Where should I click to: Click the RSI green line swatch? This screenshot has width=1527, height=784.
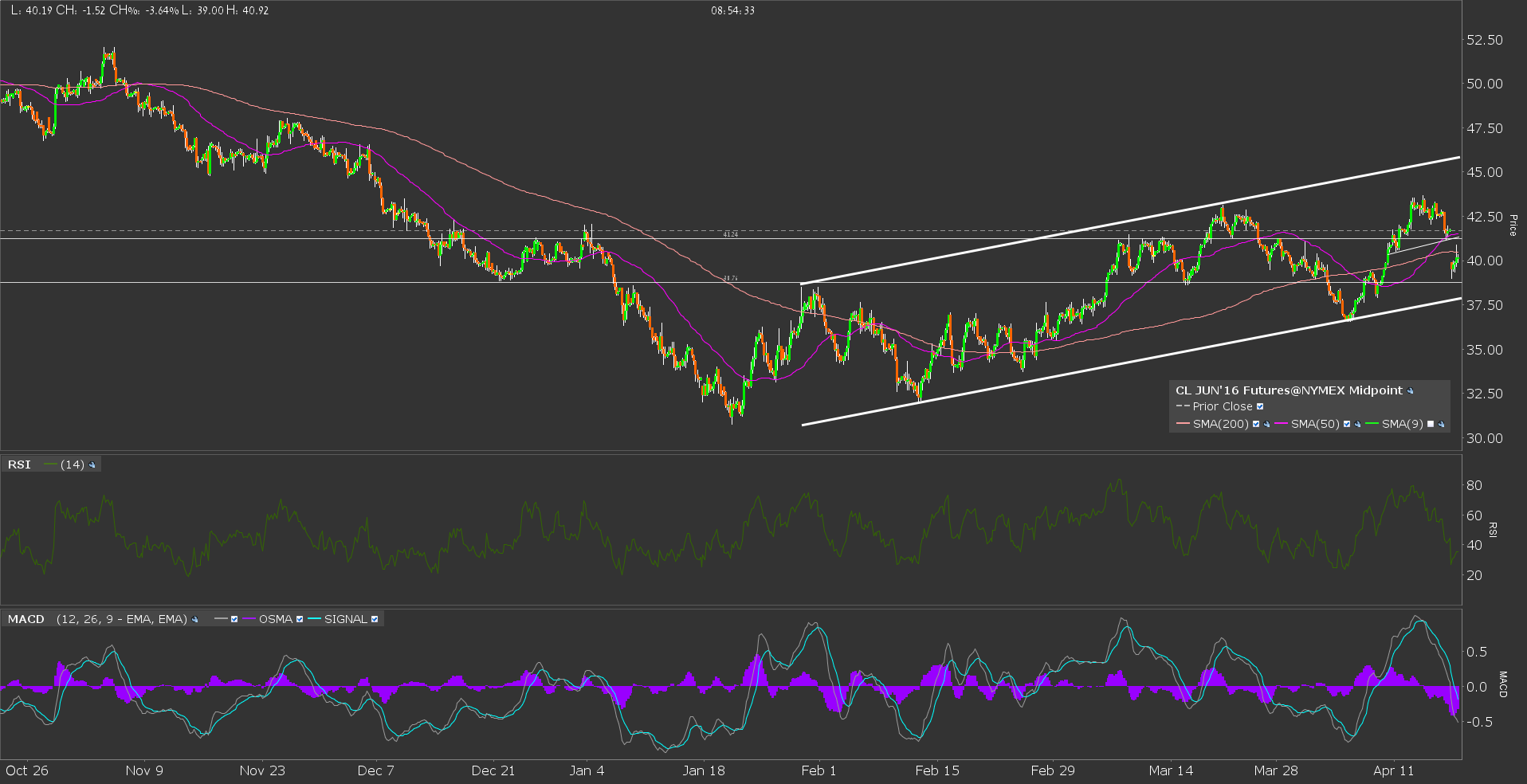tap(51, 465)
